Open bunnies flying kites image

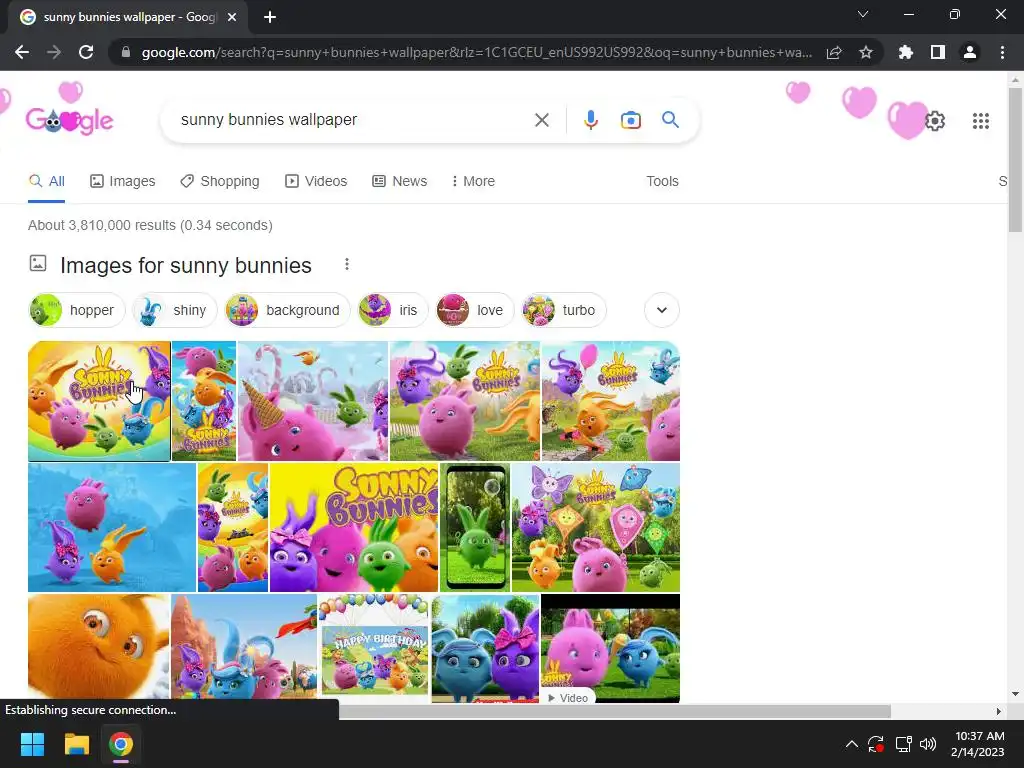coord(596,527)
